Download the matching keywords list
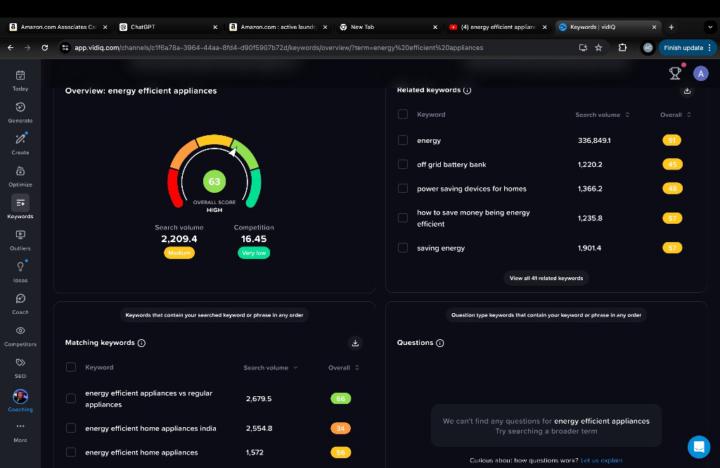The image size is (720, 468). 355,343
